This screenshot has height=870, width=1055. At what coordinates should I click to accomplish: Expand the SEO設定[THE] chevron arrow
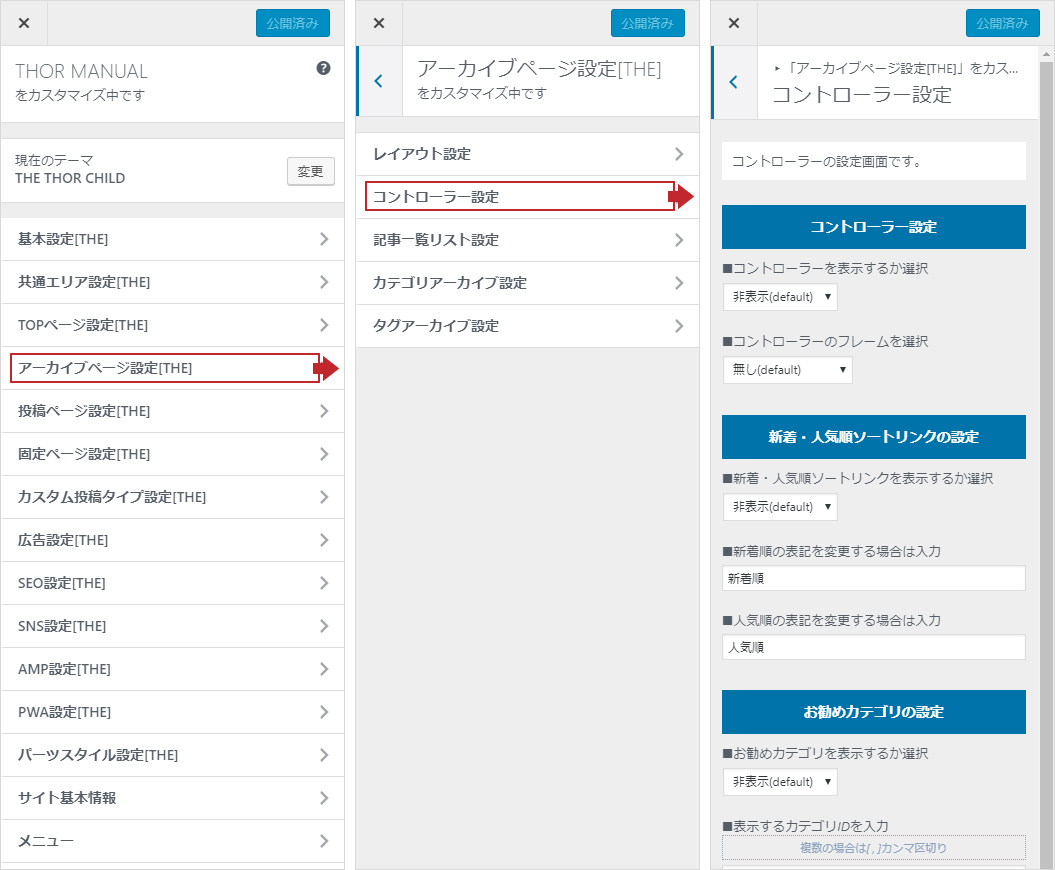[323, 583]
